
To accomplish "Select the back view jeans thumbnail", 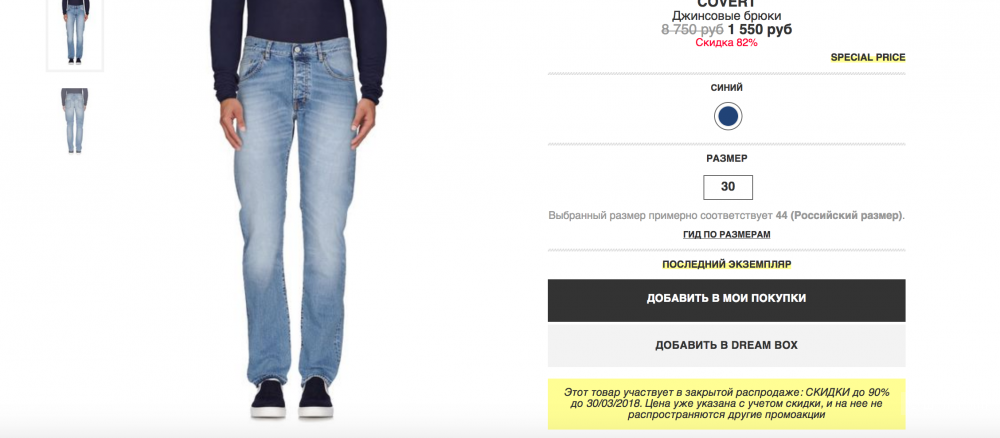I will pyautogui.click(x=75, y=121).
